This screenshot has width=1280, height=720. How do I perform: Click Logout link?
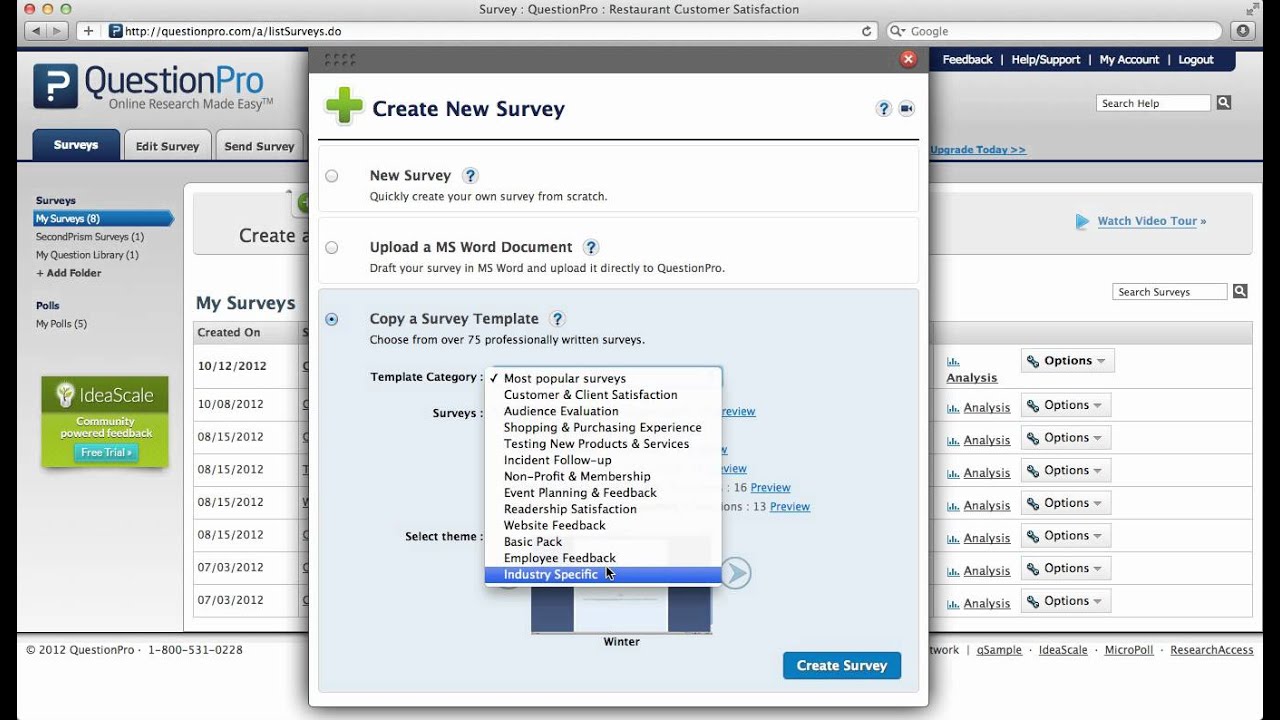point(1196,60)
